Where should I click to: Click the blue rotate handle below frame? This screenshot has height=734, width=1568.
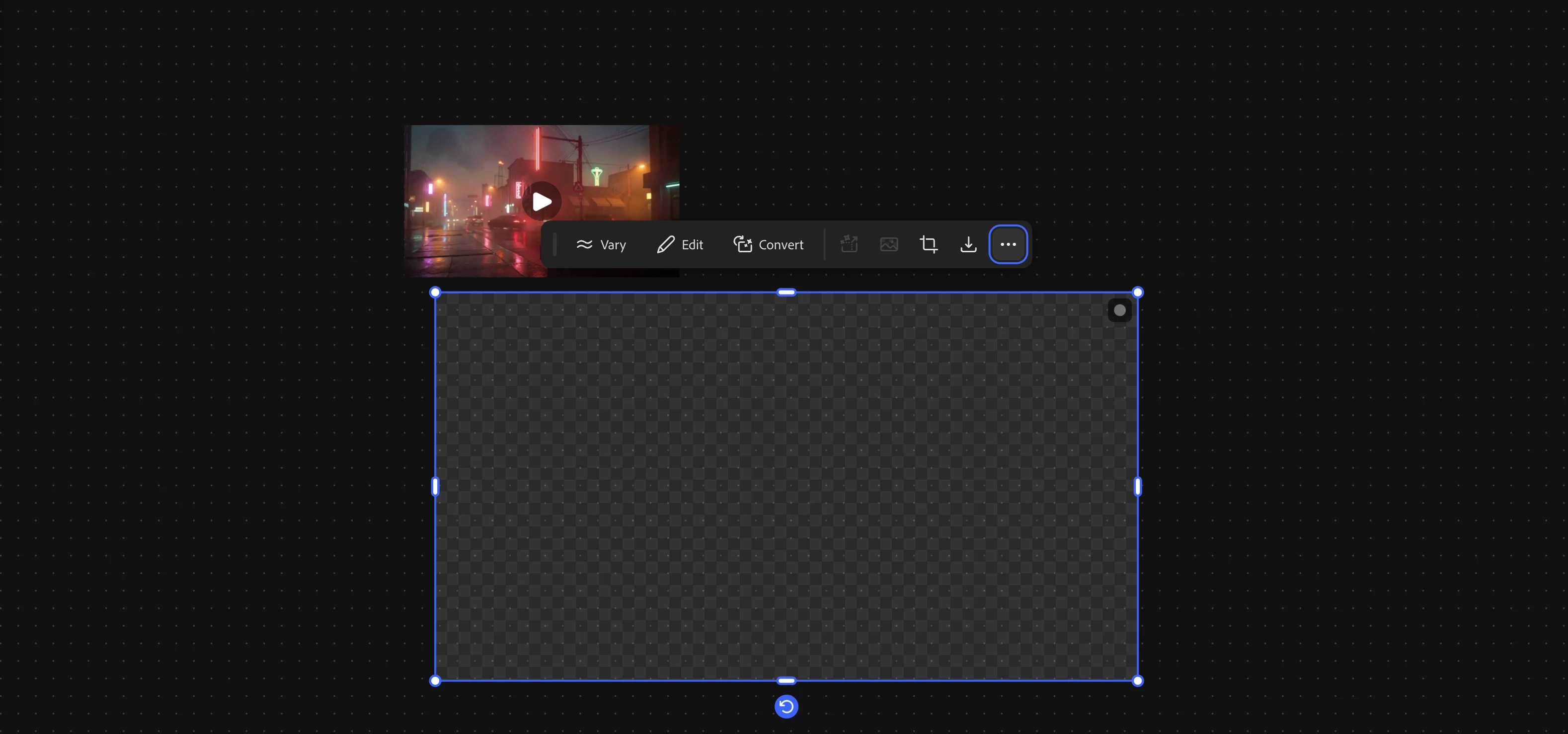click(x=786, y=707)
